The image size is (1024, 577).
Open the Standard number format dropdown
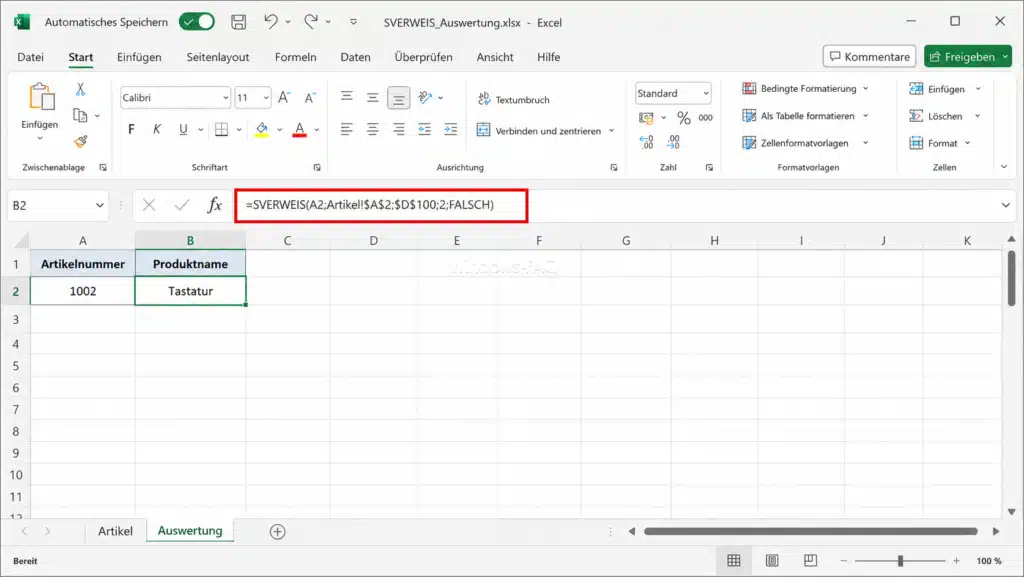[706, 93]
